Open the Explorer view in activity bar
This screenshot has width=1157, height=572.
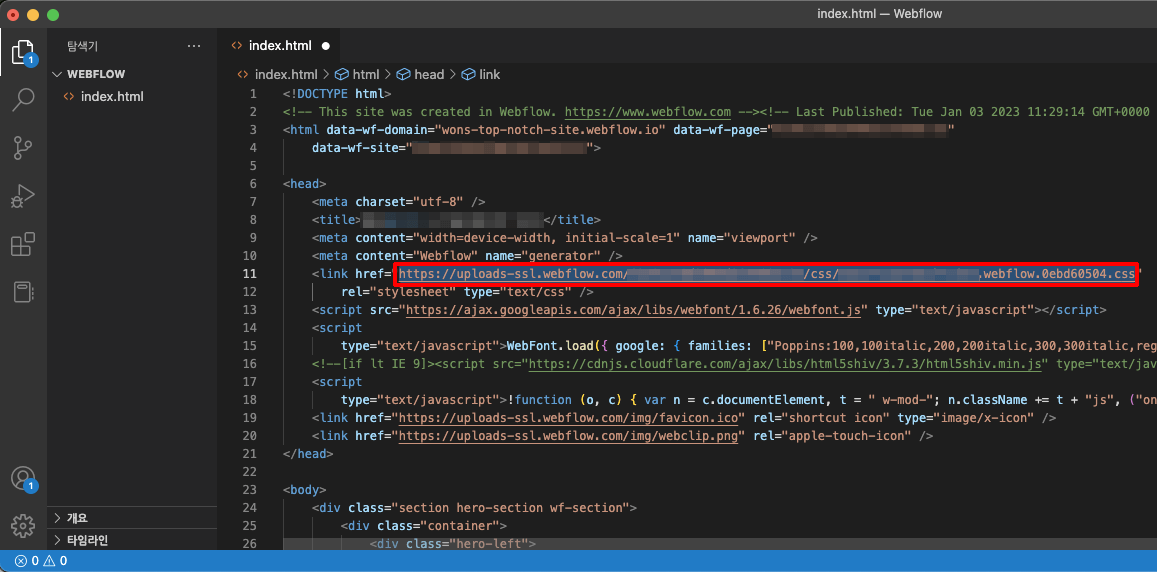(x=24, y=52)
